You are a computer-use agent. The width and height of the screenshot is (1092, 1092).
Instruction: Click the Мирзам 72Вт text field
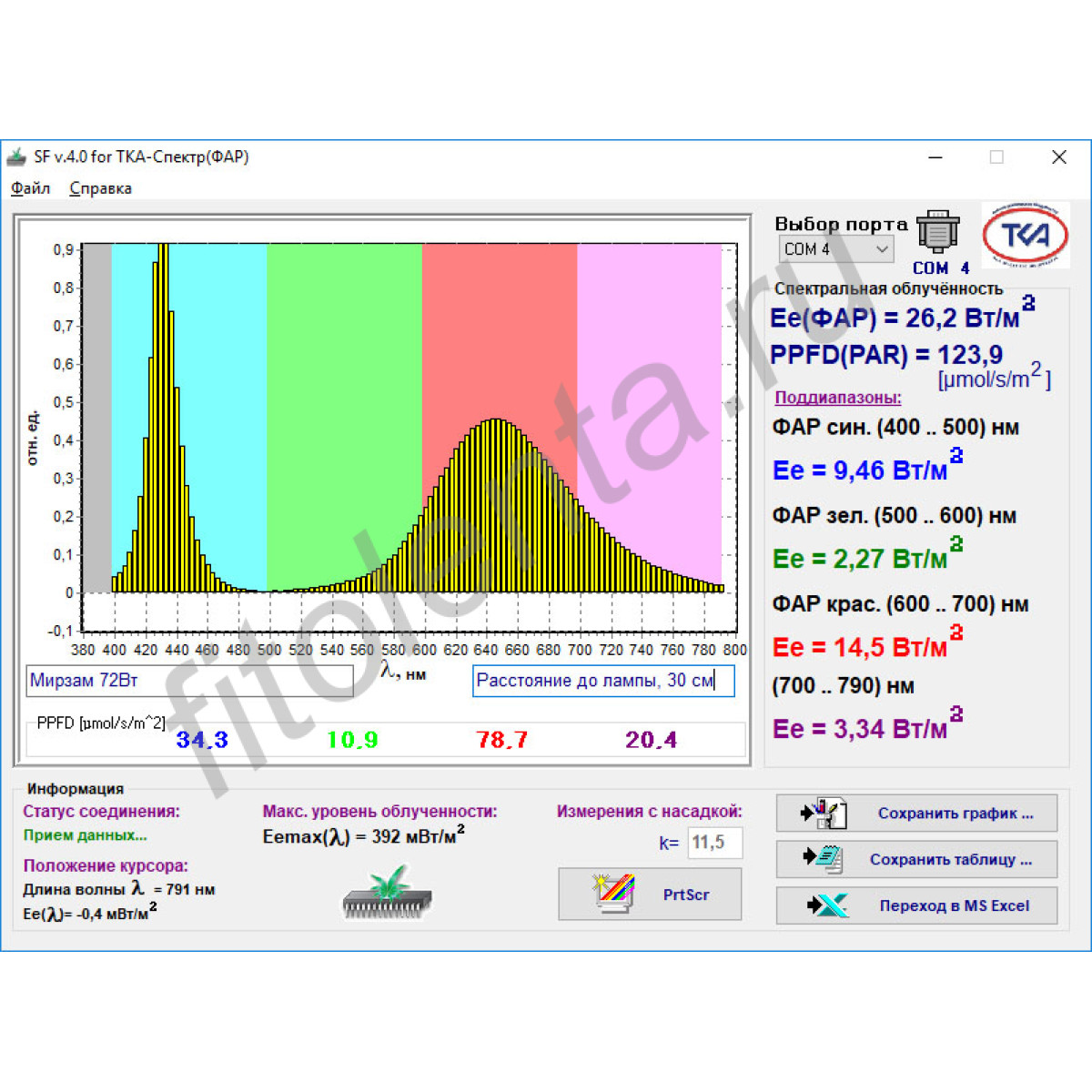pyautogui.click(x=189, y=681)
